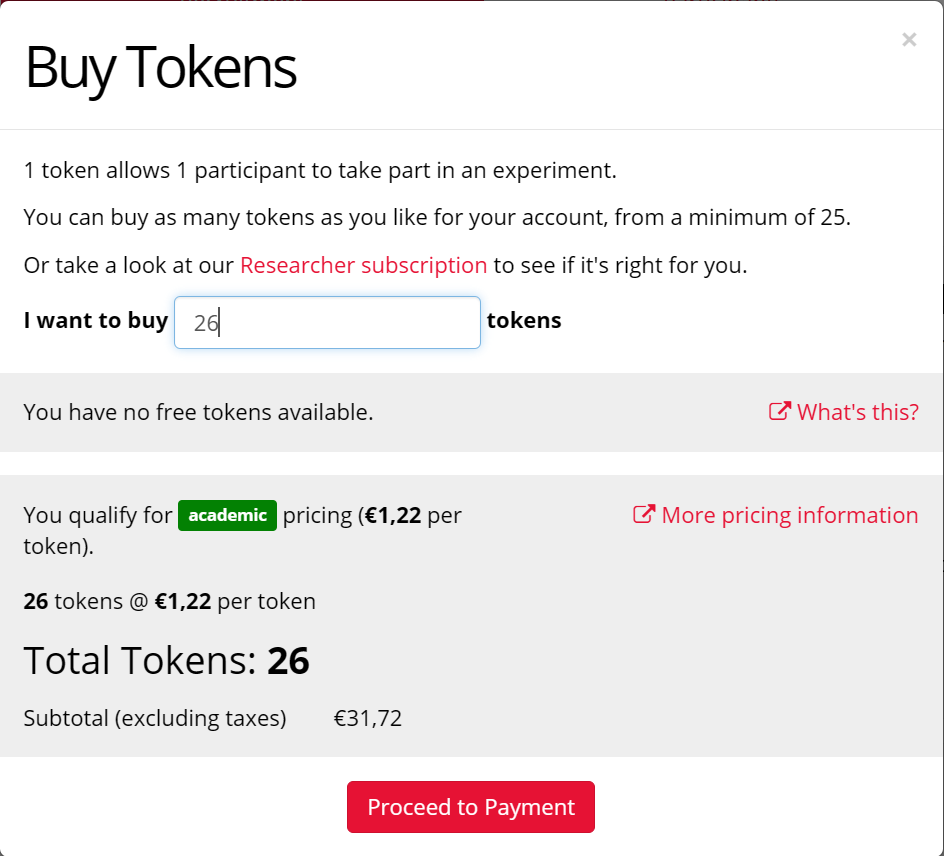Click external-link icon beside More pricing information
Image resolution: width=944 pixels, height=856 pixels.
pos(644,514)
